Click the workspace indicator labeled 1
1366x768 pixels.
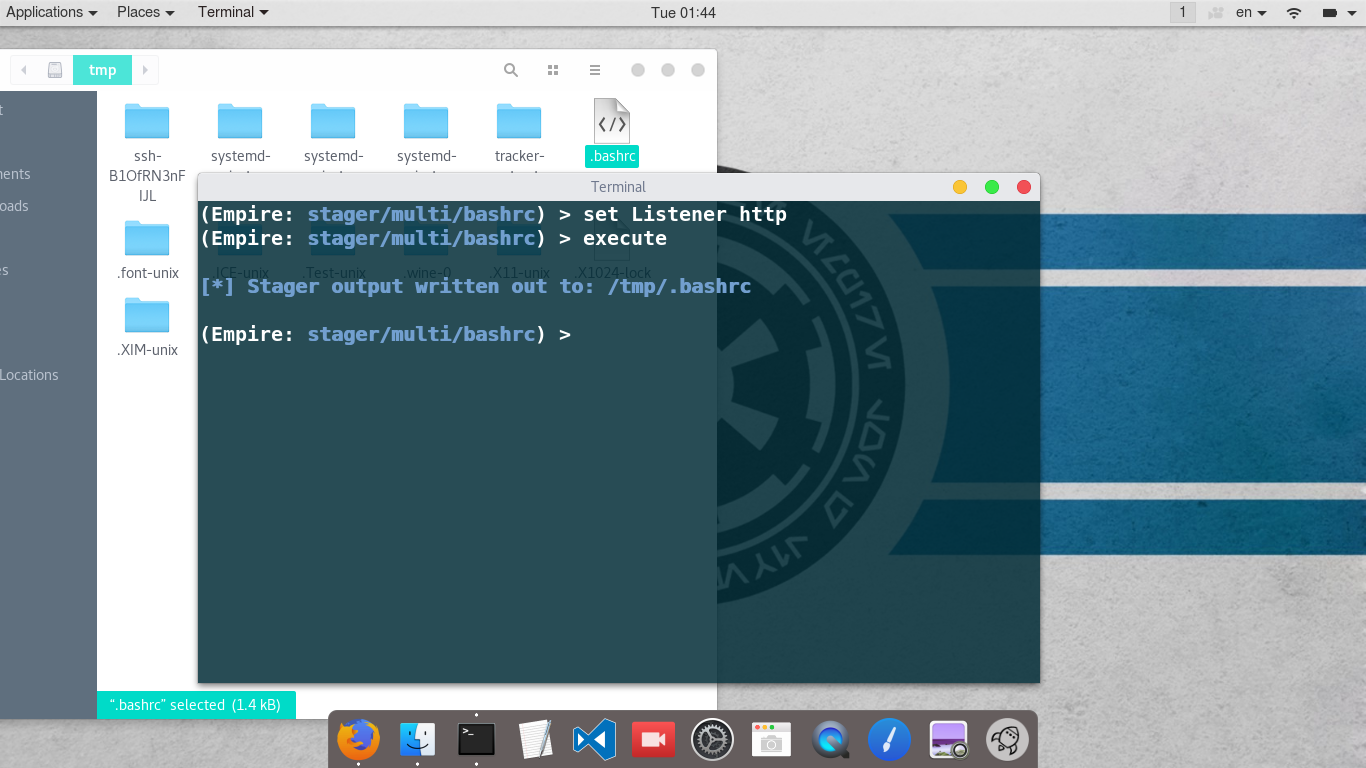[x=1183, y=12]
